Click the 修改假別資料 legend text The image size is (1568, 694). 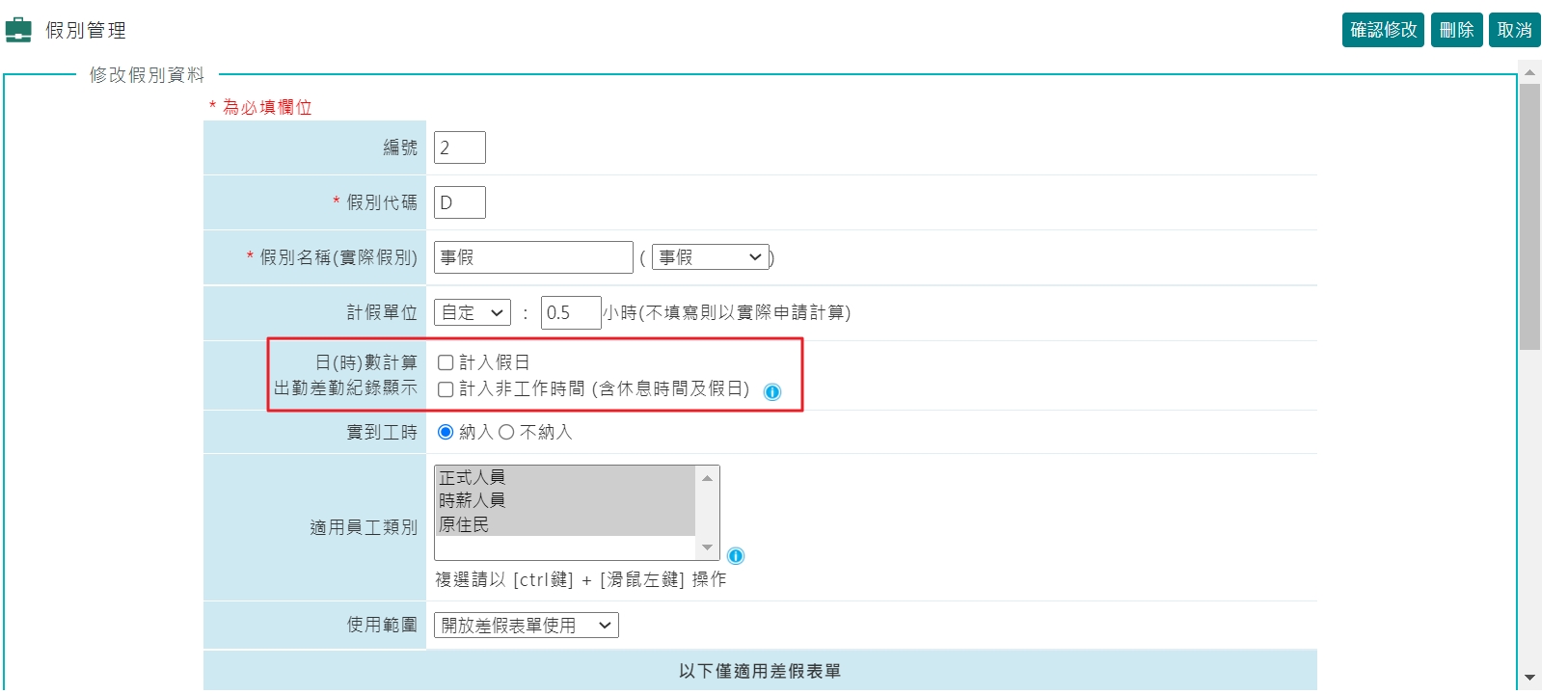tap(148, 75)
